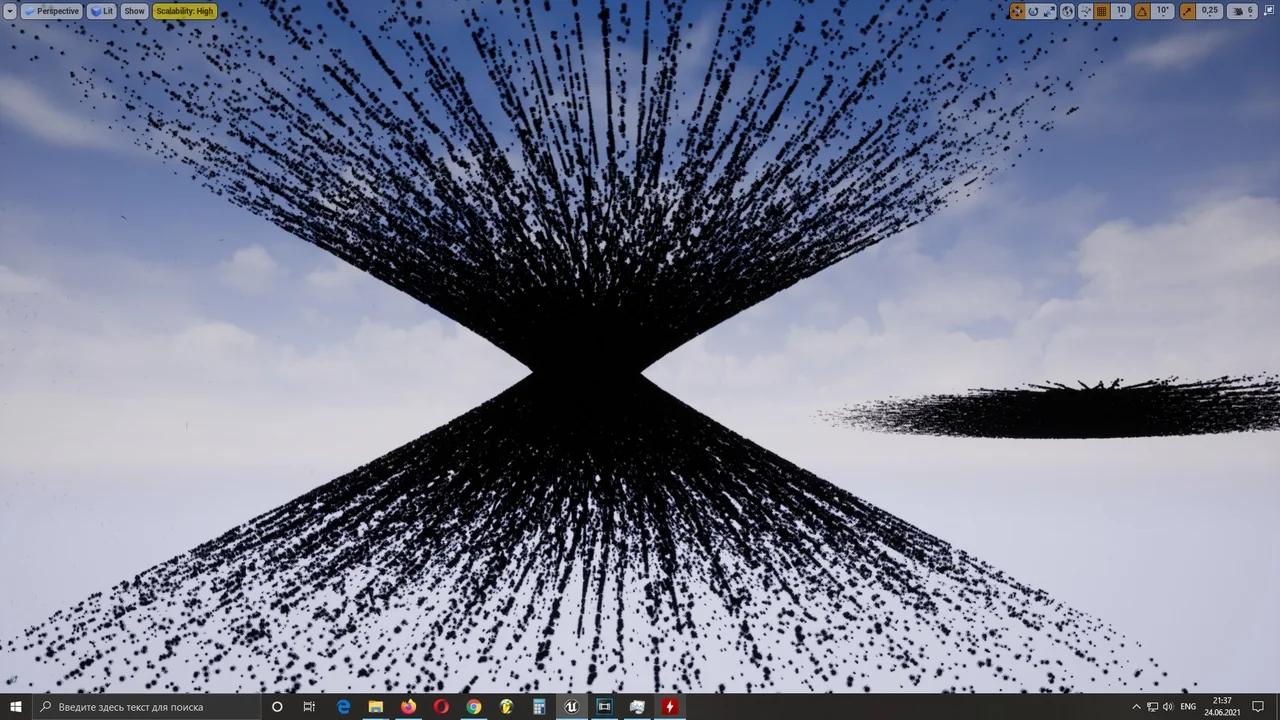Toggle rotation angle snapping
This screenshot has width=1280, height=720.
pyautogui.click(x=1142, y=11)
